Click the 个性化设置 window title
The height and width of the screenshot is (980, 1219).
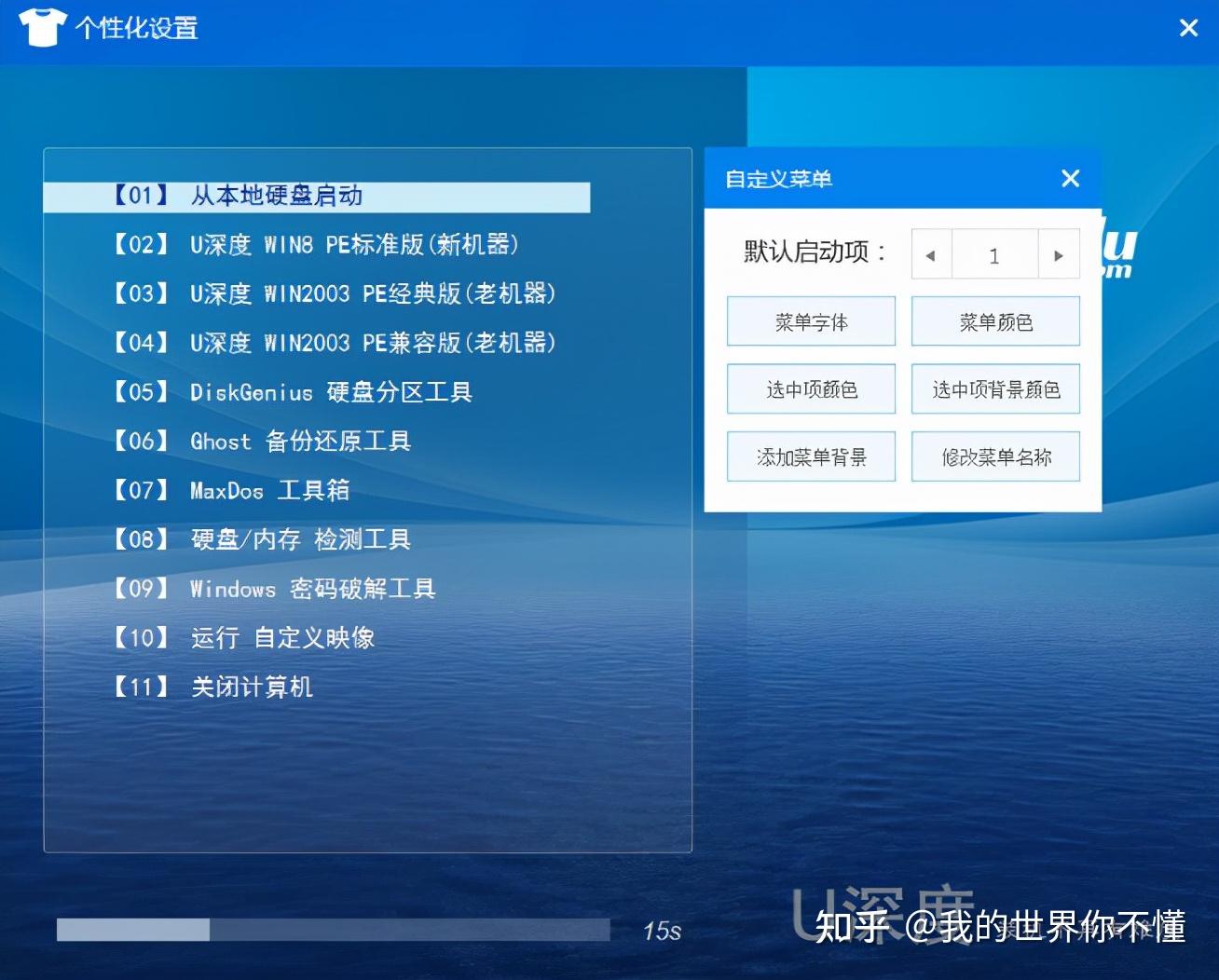pos(136,28)
